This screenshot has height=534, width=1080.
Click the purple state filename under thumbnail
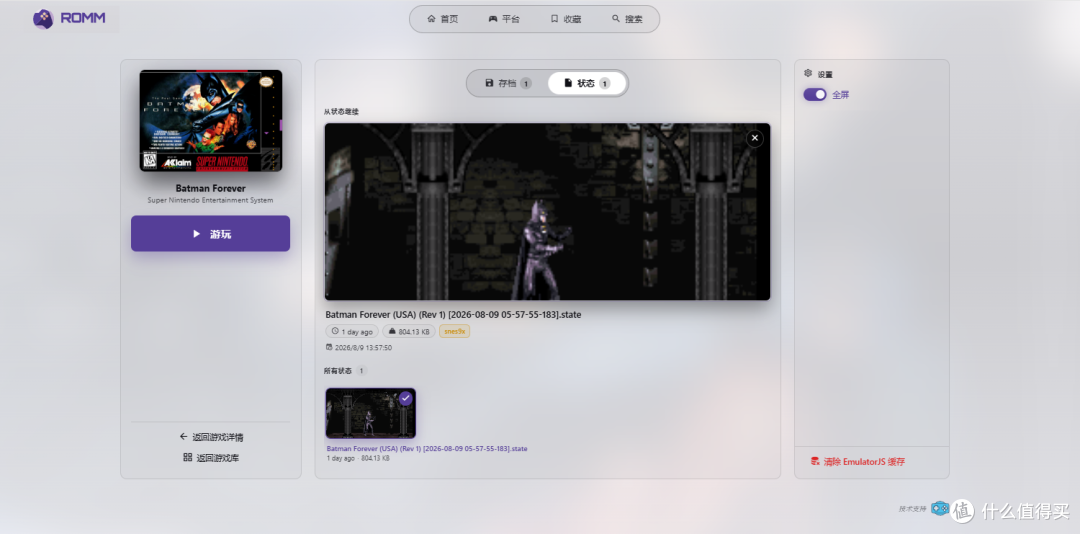click(x=427, y=449)
